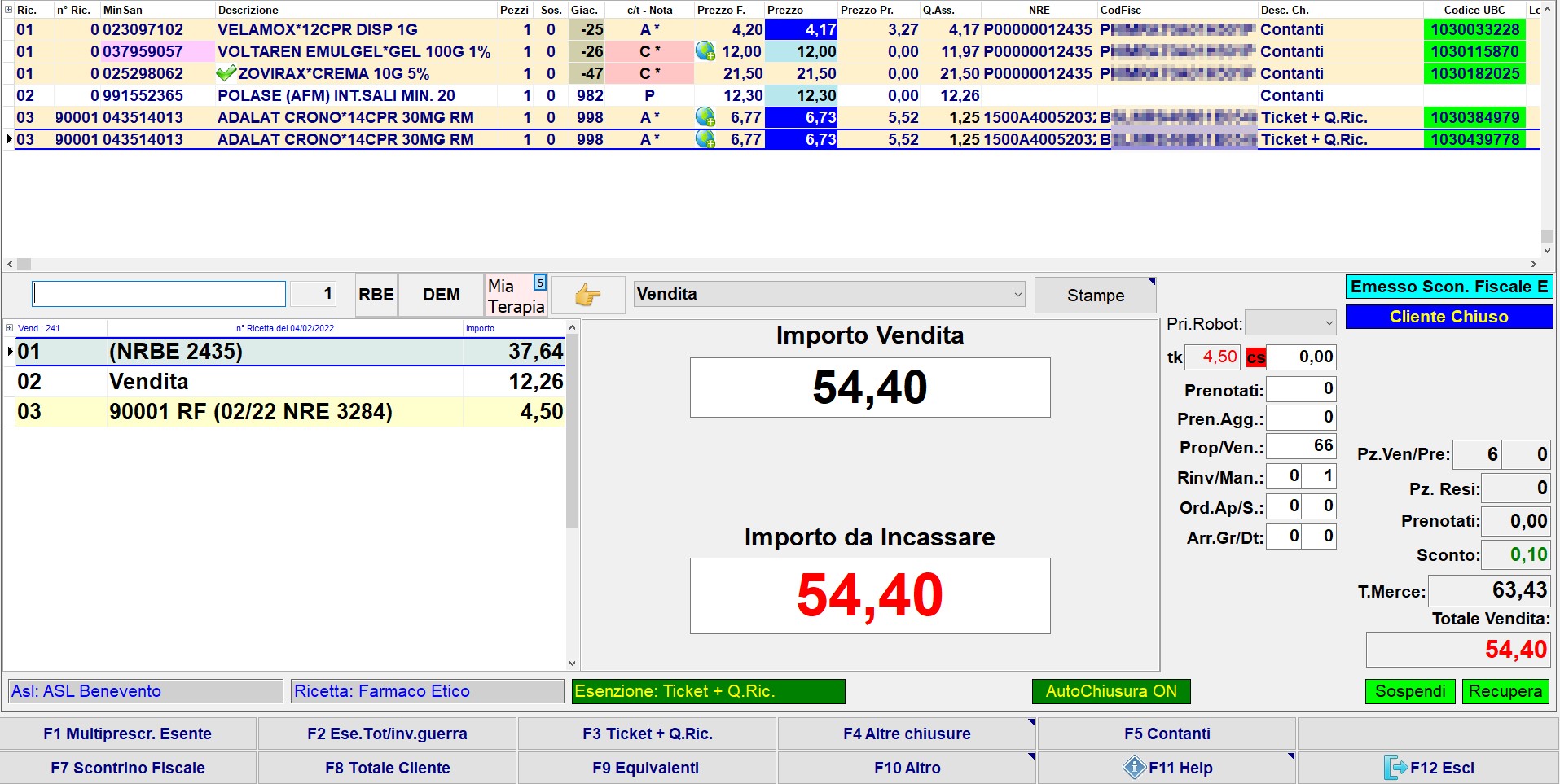Viewport: 1560px width, 784px height.
Task: Click the blue badge on Mia Terapia
Action: [539, 283]
